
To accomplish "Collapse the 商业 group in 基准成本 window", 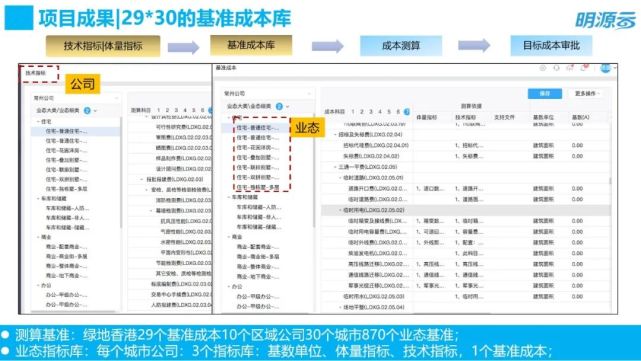I will point(229,237).
